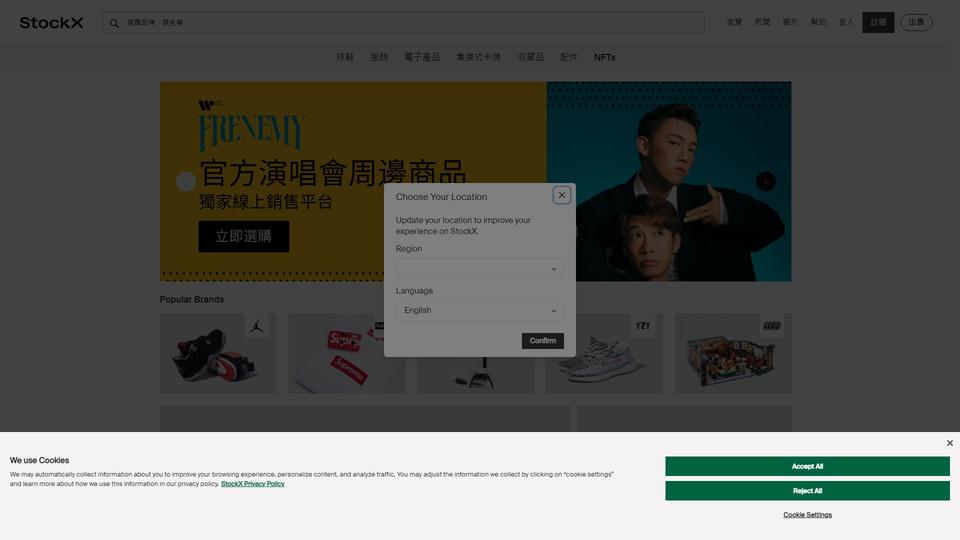The image size is (960, 540).
Task: Open the 球鞋 sneakers category
Action: point(345,57)
